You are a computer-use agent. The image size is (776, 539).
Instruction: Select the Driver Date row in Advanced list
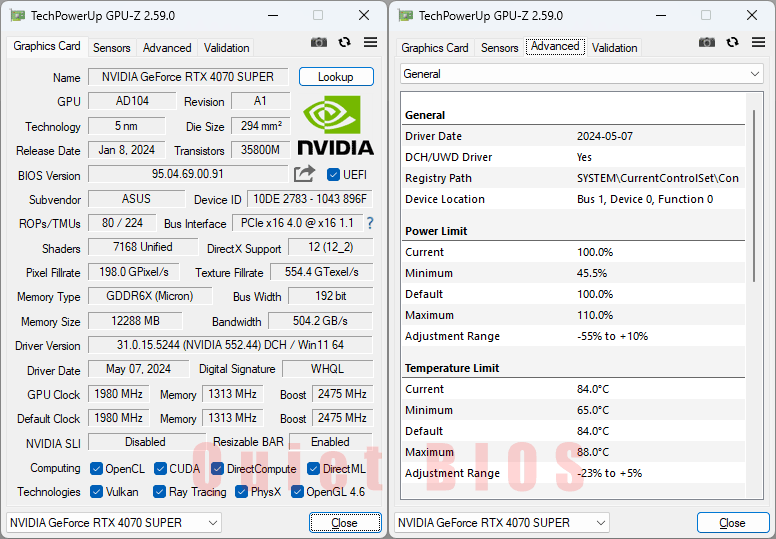pyautogui.click(x=574, y=136)
